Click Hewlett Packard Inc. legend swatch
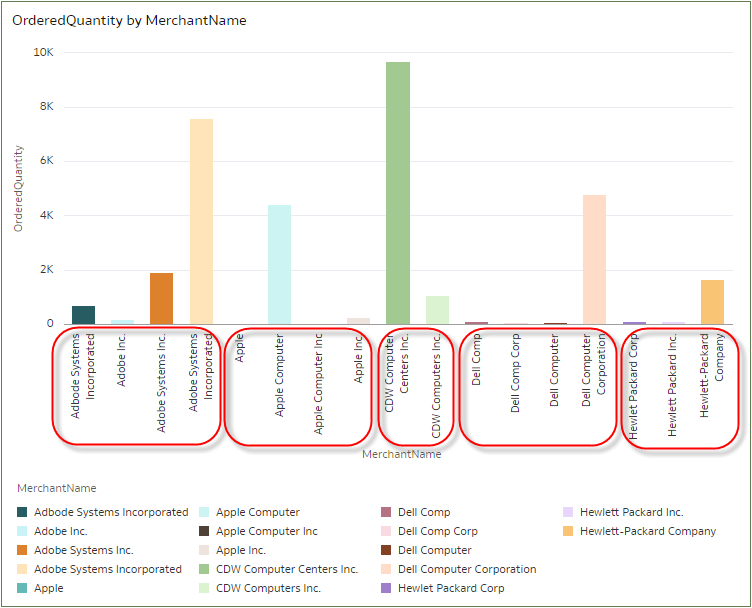This screenshot has width=752, height=608. tap(568, 512)
